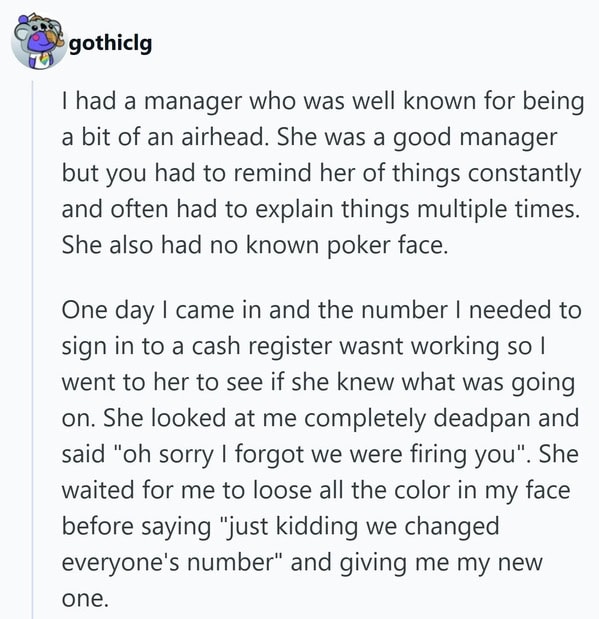Click the words "cash register"
599x619 pixels.
[x=255, y=347]
